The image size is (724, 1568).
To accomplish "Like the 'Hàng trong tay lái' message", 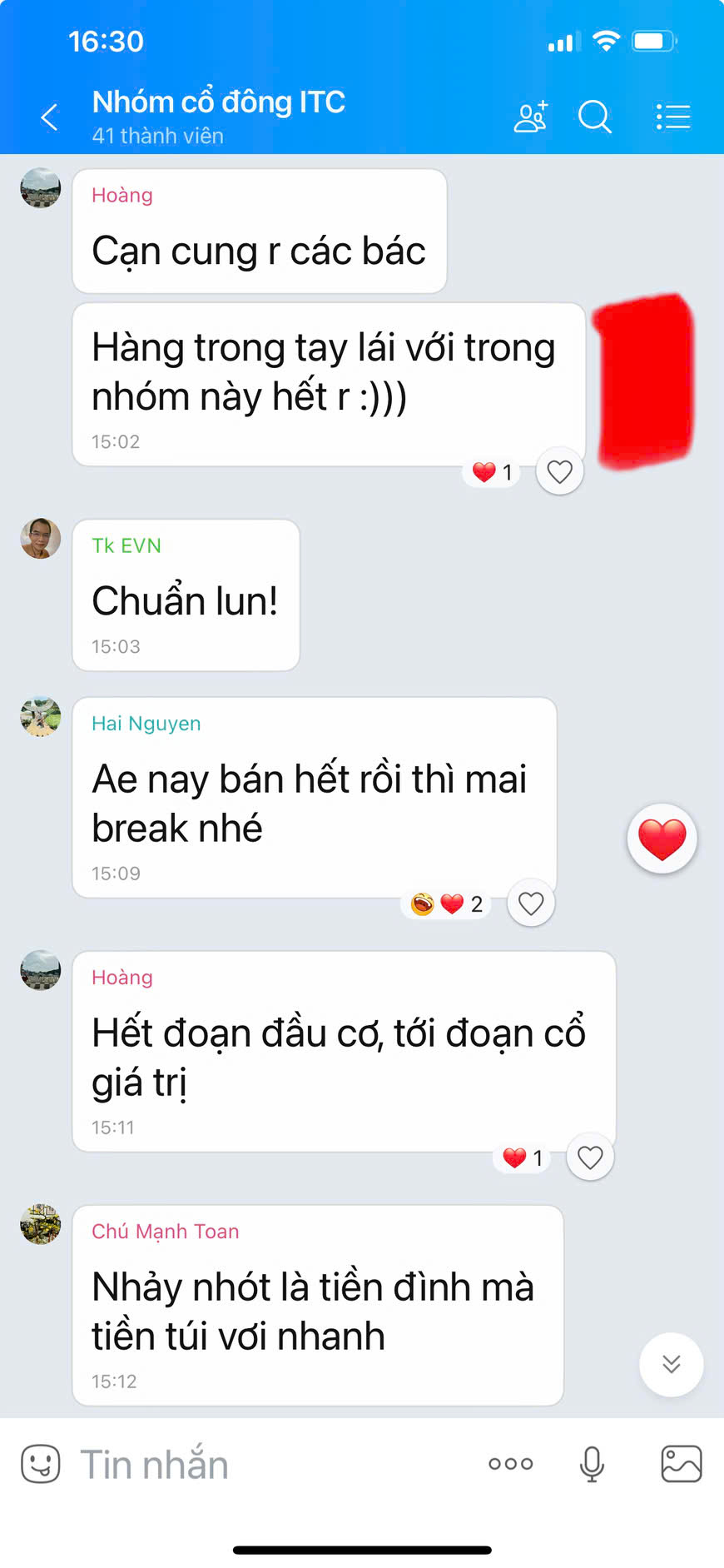I will 559,471.
